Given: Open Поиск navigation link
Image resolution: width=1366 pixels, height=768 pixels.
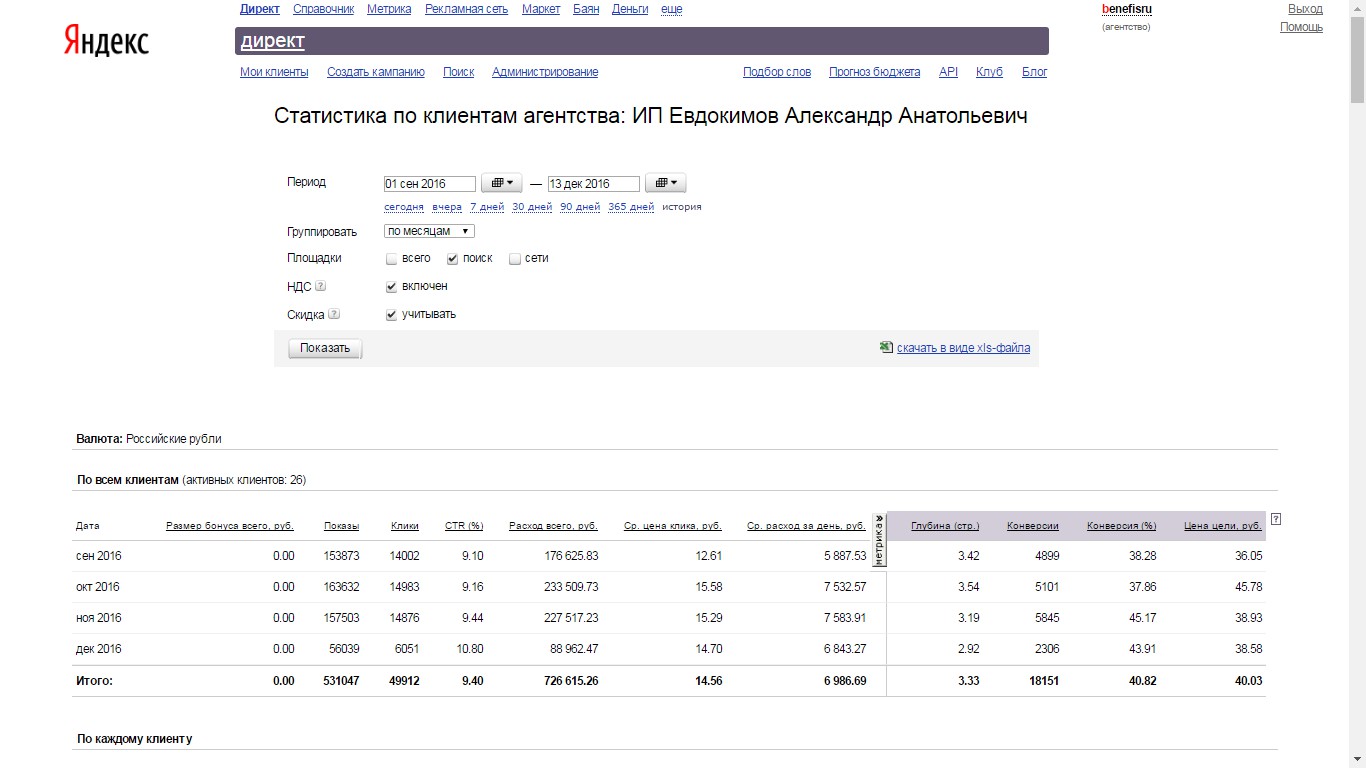Looking at the screenshot, I should (x=459, y=72).
